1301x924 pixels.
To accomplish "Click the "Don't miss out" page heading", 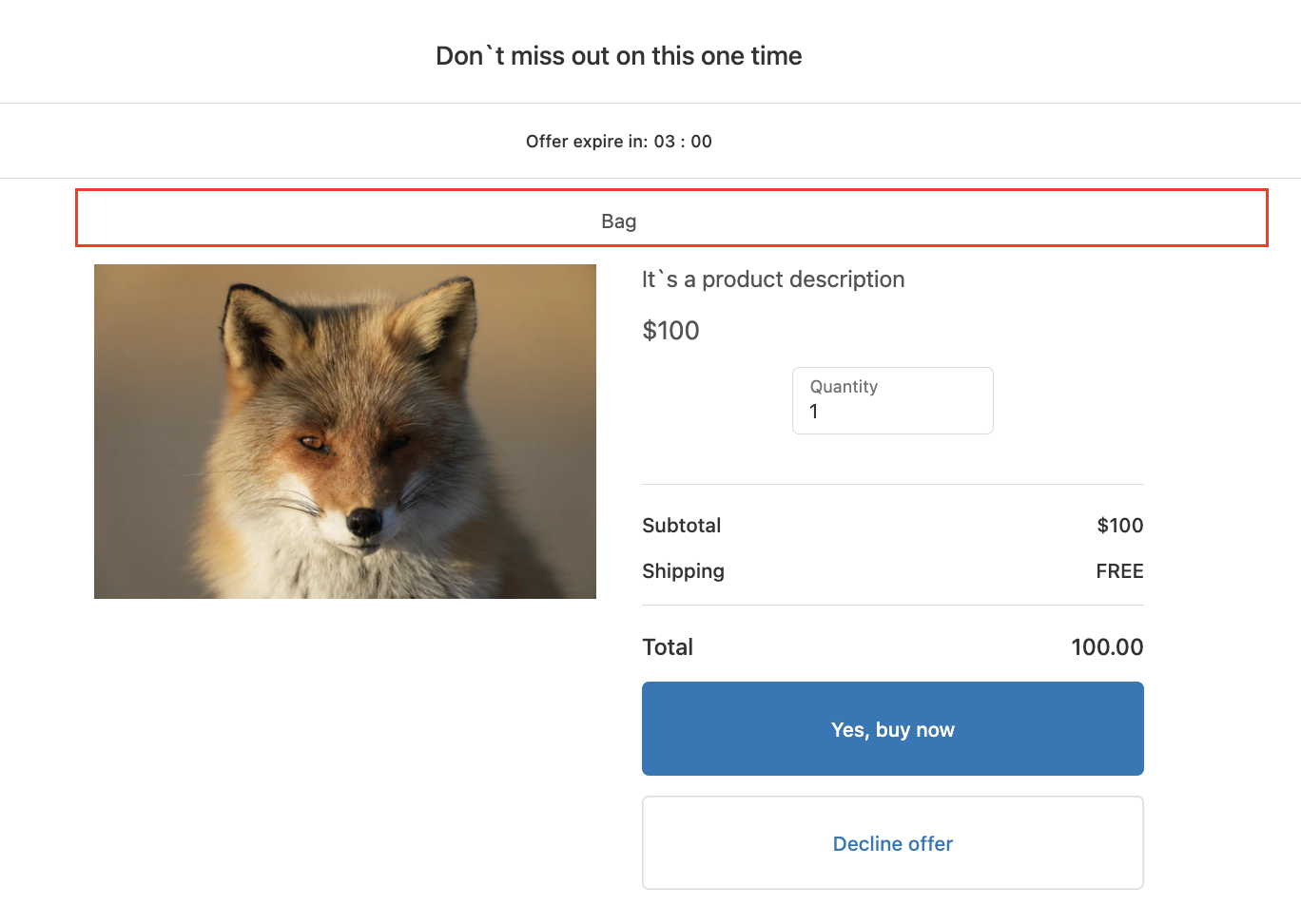I will point(618,56).
